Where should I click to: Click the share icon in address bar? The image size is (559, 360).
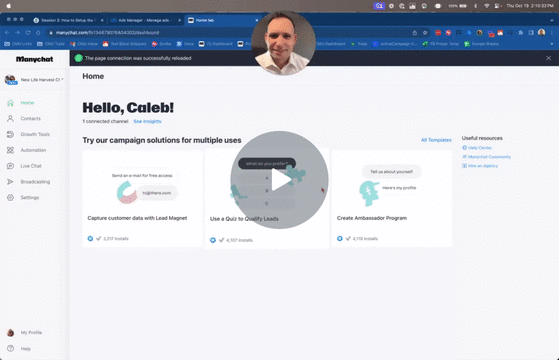415,32
